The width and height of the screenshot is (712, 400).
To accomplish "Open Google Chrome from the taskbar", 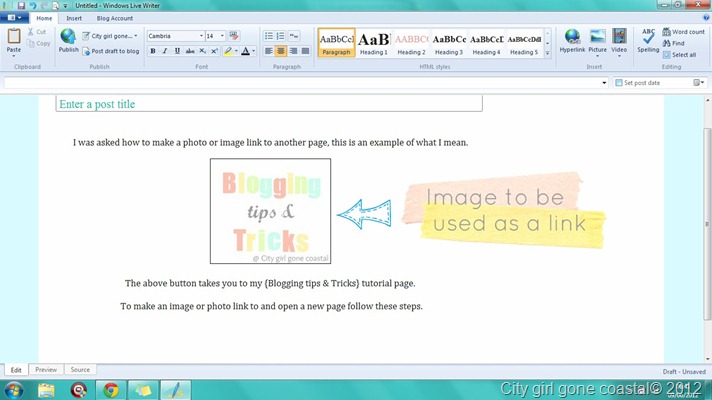I will coord(111,390).
